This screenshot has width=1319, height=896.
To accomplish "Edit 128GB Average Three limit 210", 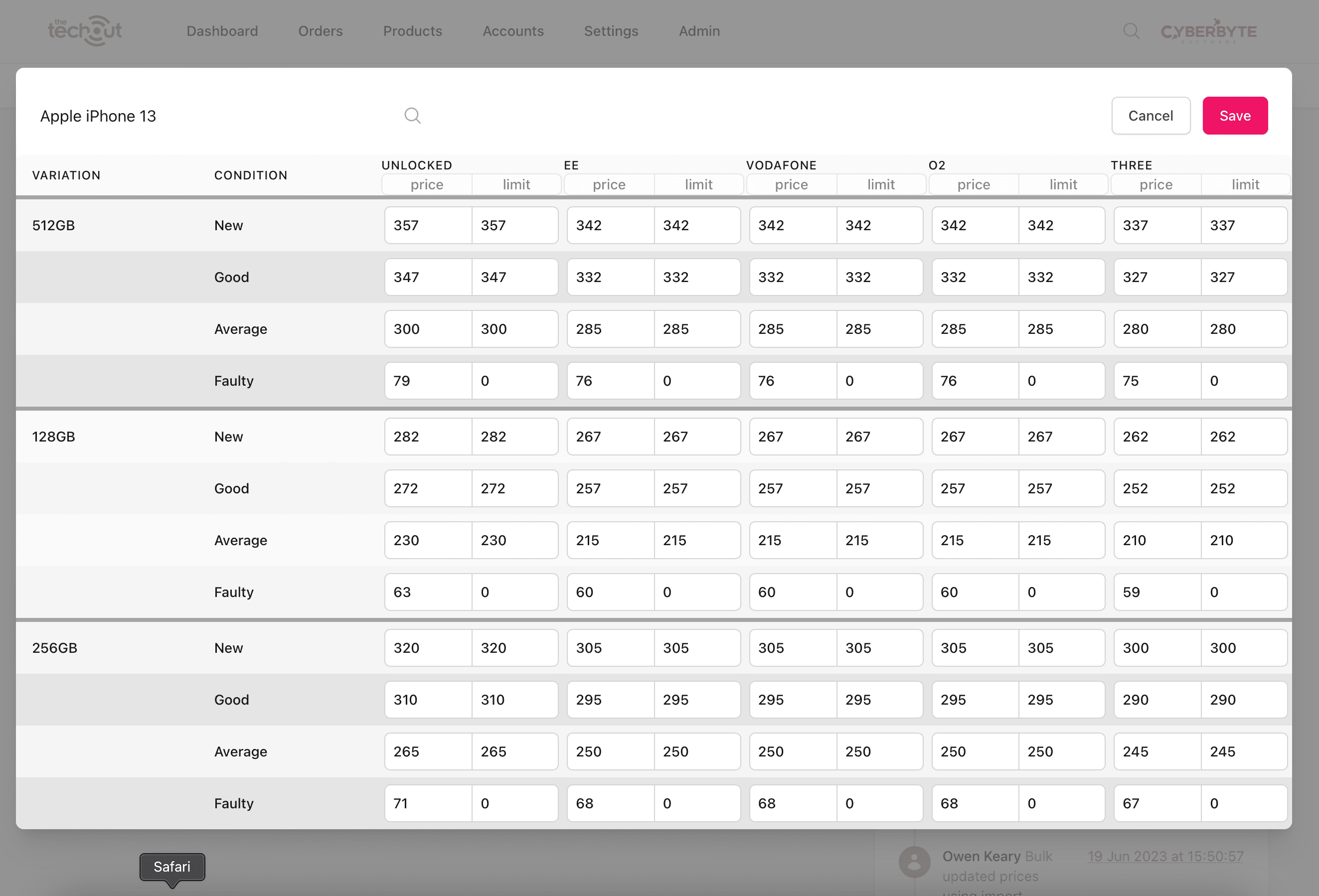I will (x=1244, y=540).
